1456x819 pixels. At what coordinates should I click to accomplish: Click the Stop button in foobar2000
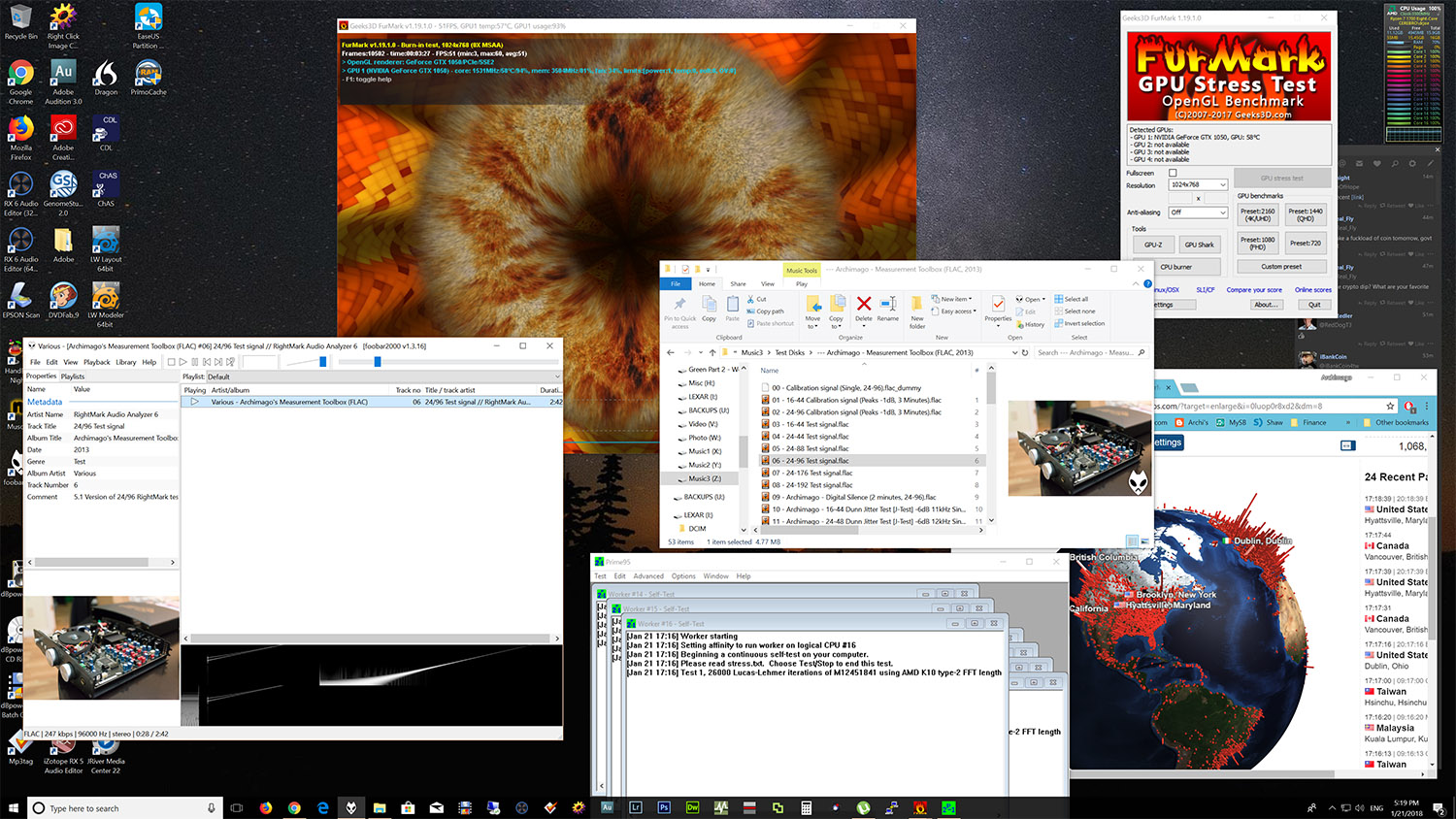pos(171,362)
